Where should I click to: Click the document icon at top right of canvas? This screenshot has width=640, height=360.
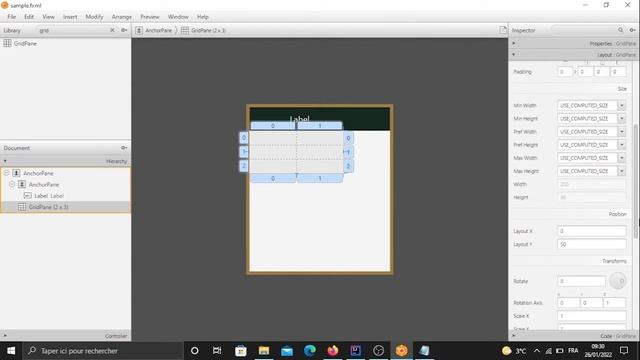tap(503, 30)
